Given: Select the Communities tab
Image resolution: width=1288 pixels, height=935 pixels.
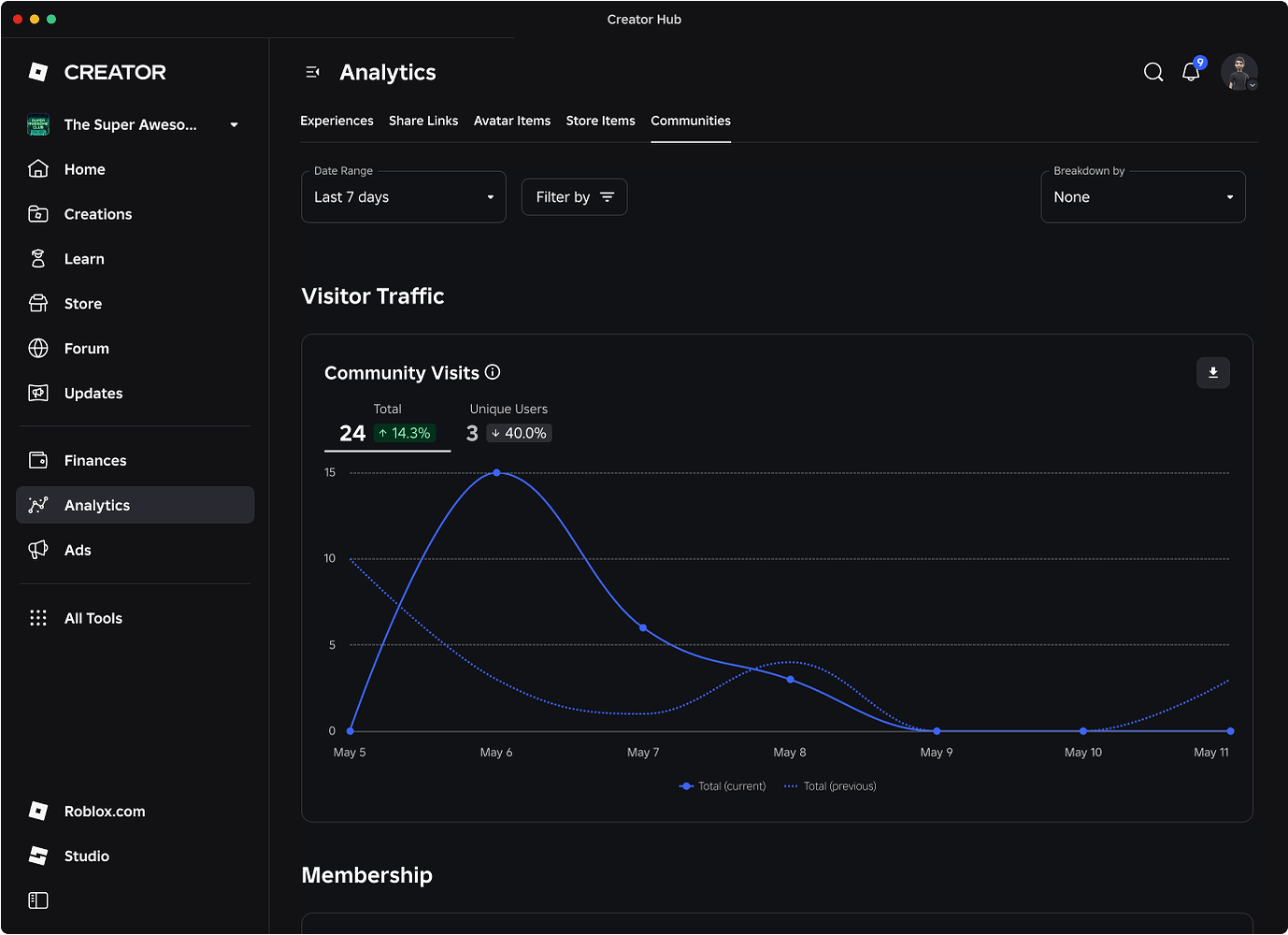Looking at the screenshot, I should point(691,121).
